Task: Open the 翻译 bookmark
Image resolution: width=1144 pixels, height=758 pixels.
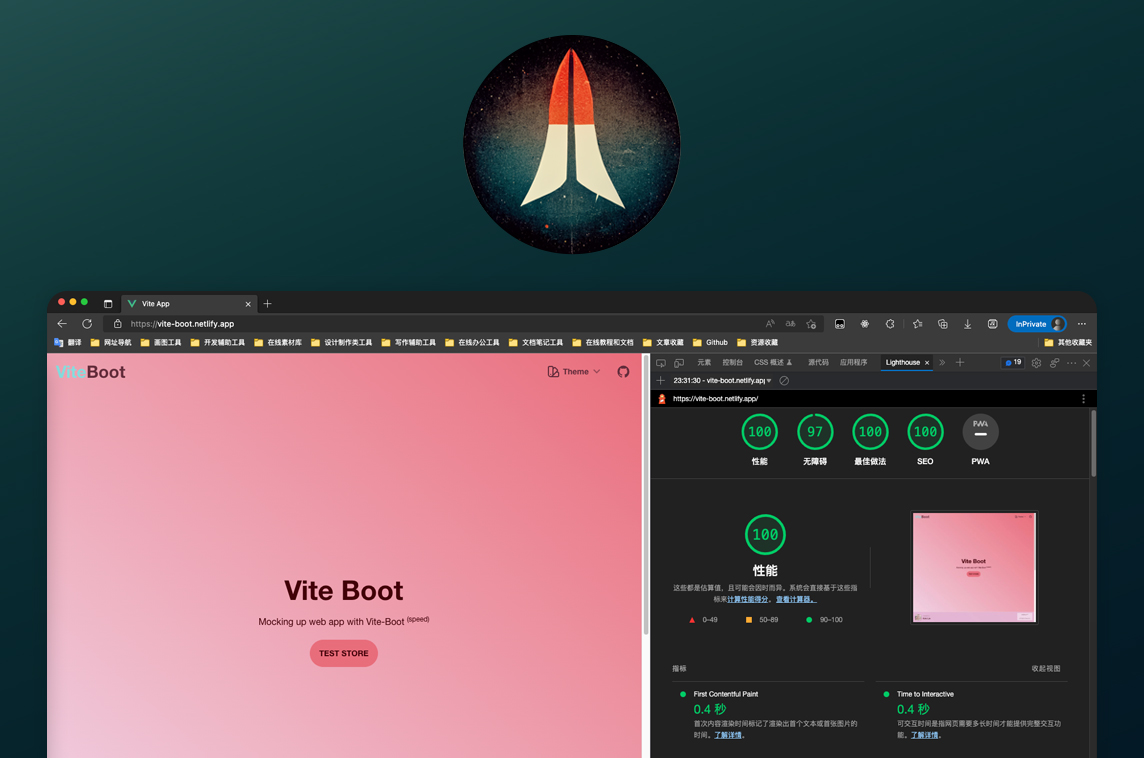Action: (67, 342)
